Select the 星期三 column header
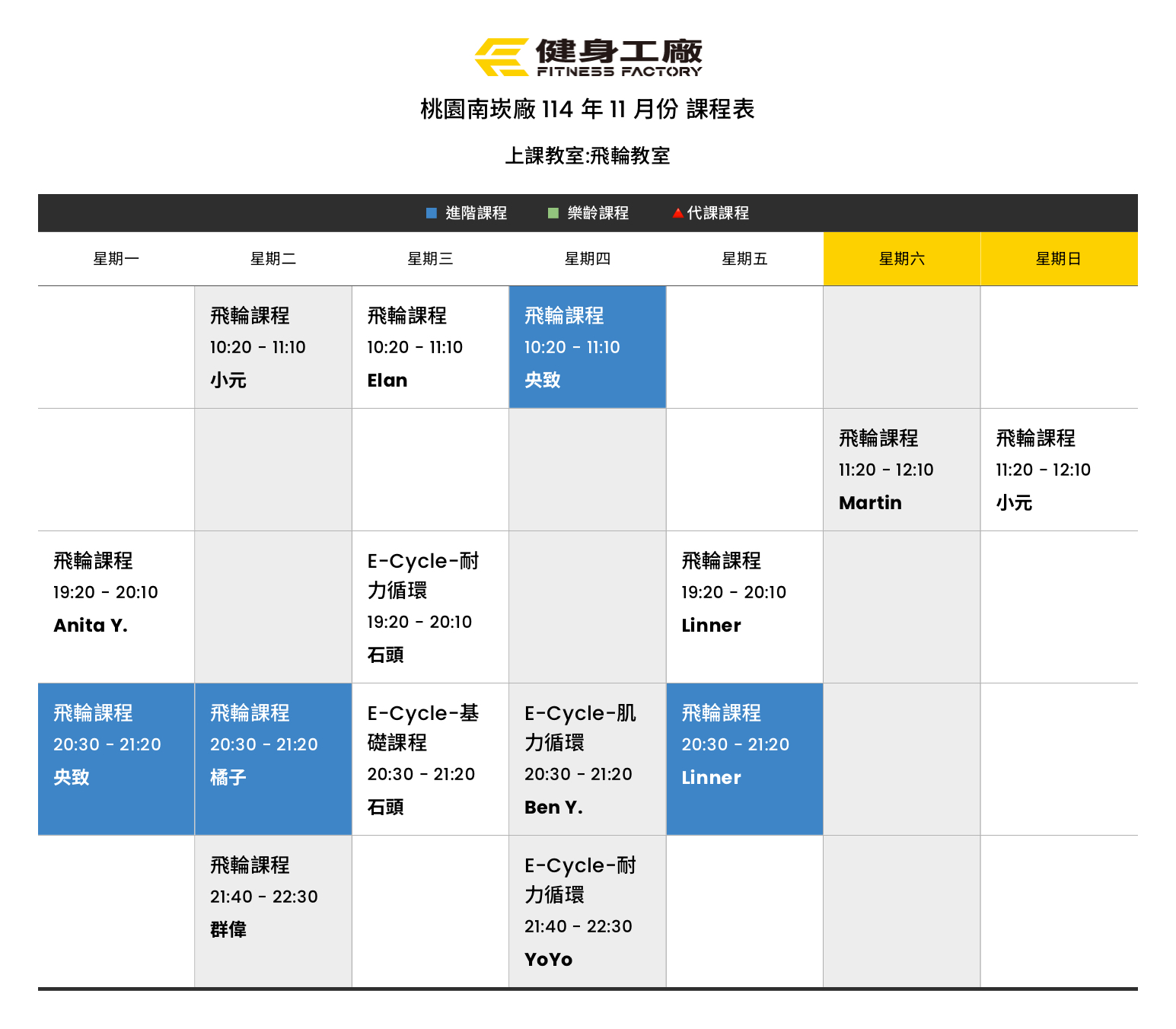 click(430, 259)
